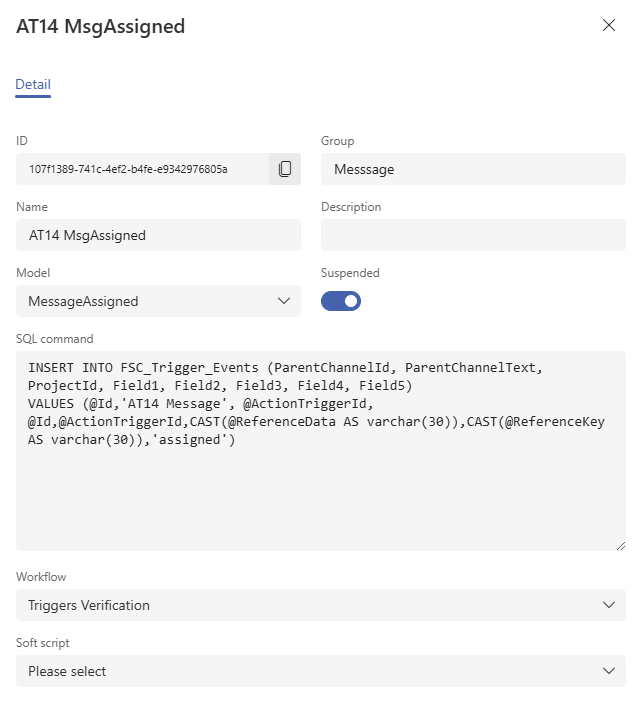This screenshot has width=636, height=710.
Task: Click the Workflow label
Action: pyautogui.click(x=41, y=577)
